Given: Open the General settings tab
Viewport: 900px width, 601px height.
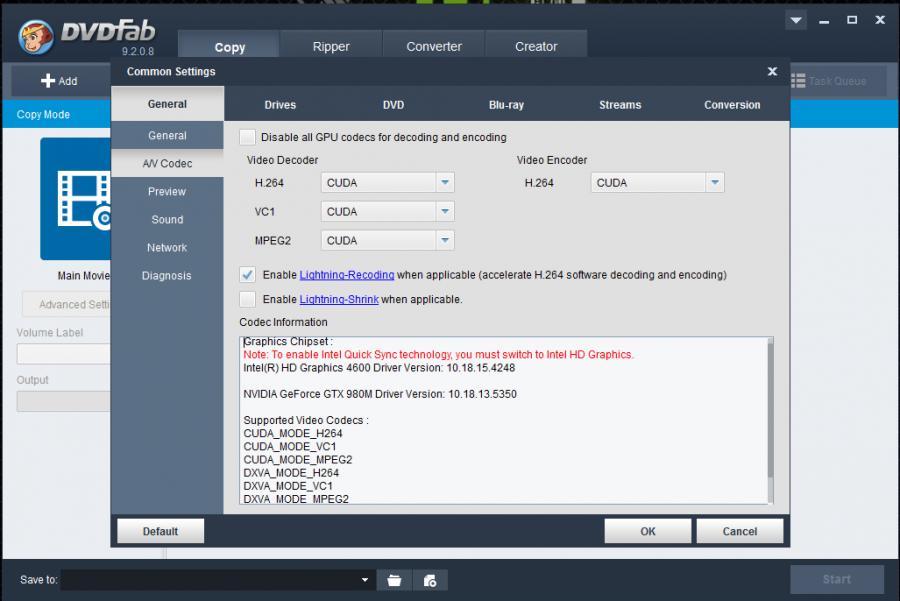Looking at the screenshot, I should [167, 104].
